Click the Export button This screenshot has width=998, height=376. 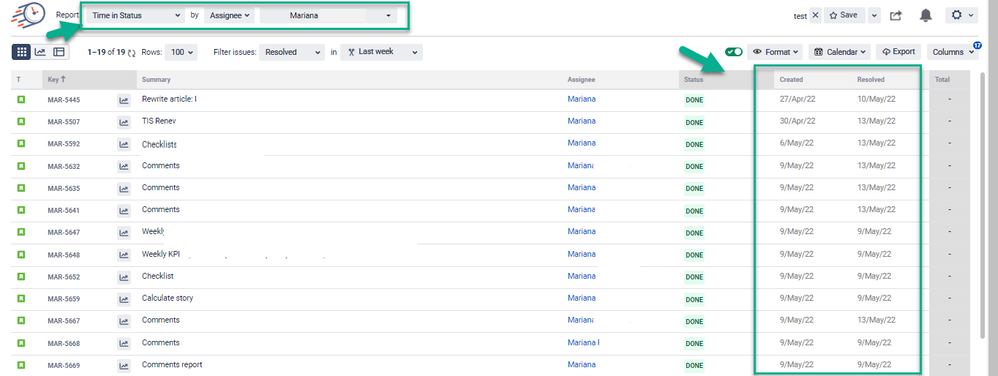pos(898,52)
